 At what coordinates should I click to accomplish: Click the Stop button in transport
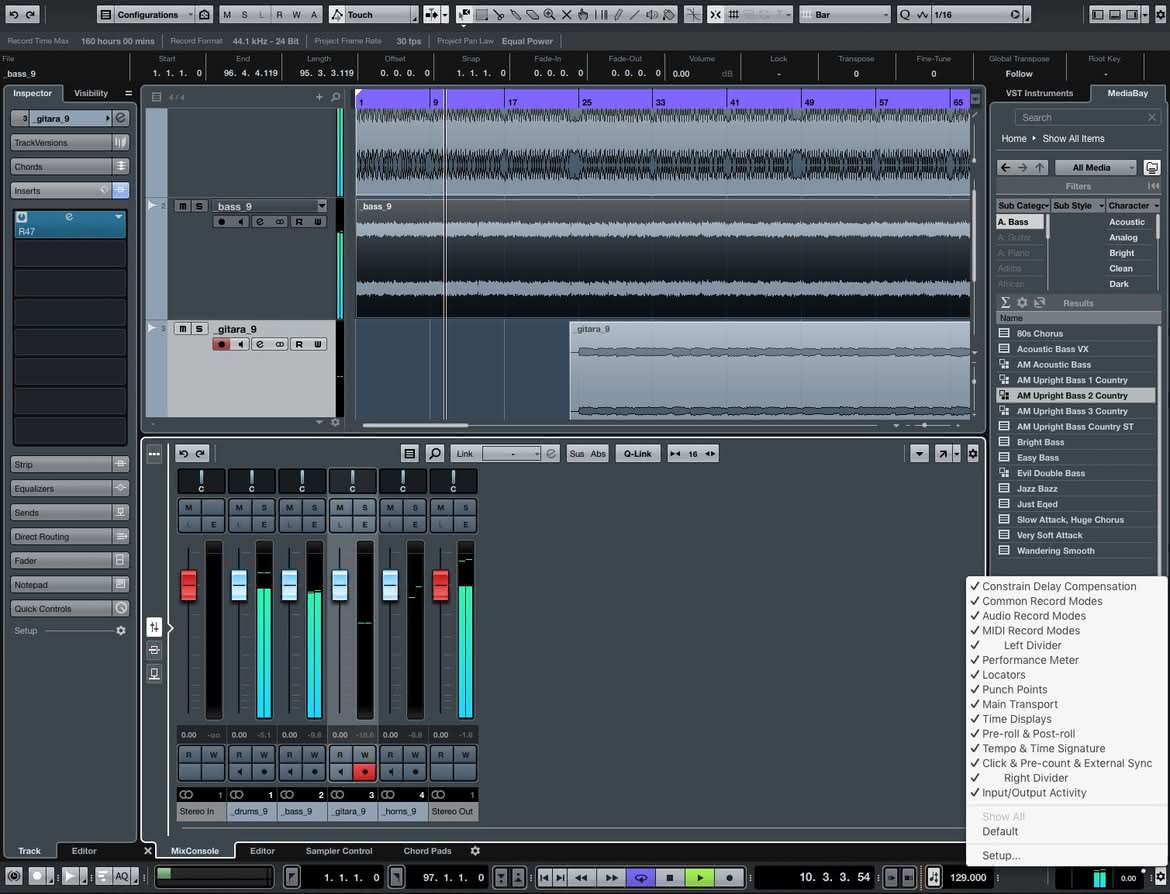(x=669, y=878)
